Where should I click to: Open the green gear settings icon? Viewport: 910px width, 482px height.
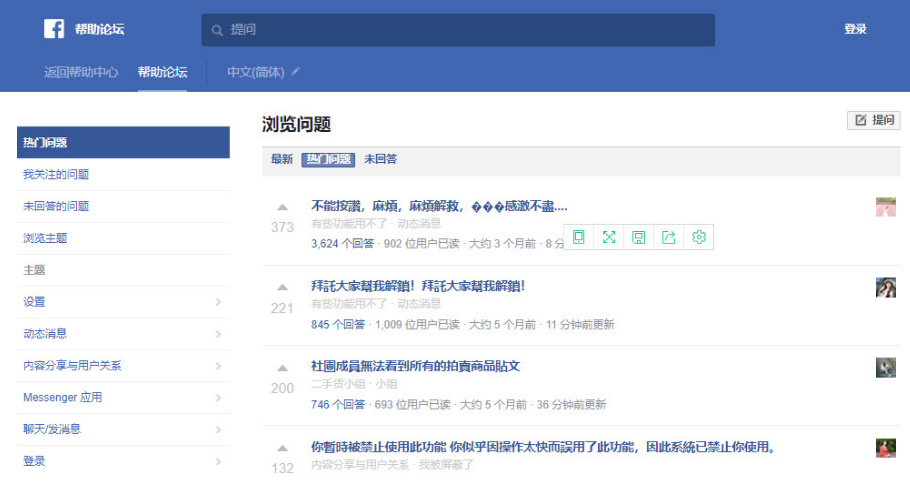[x=699, y=237]
